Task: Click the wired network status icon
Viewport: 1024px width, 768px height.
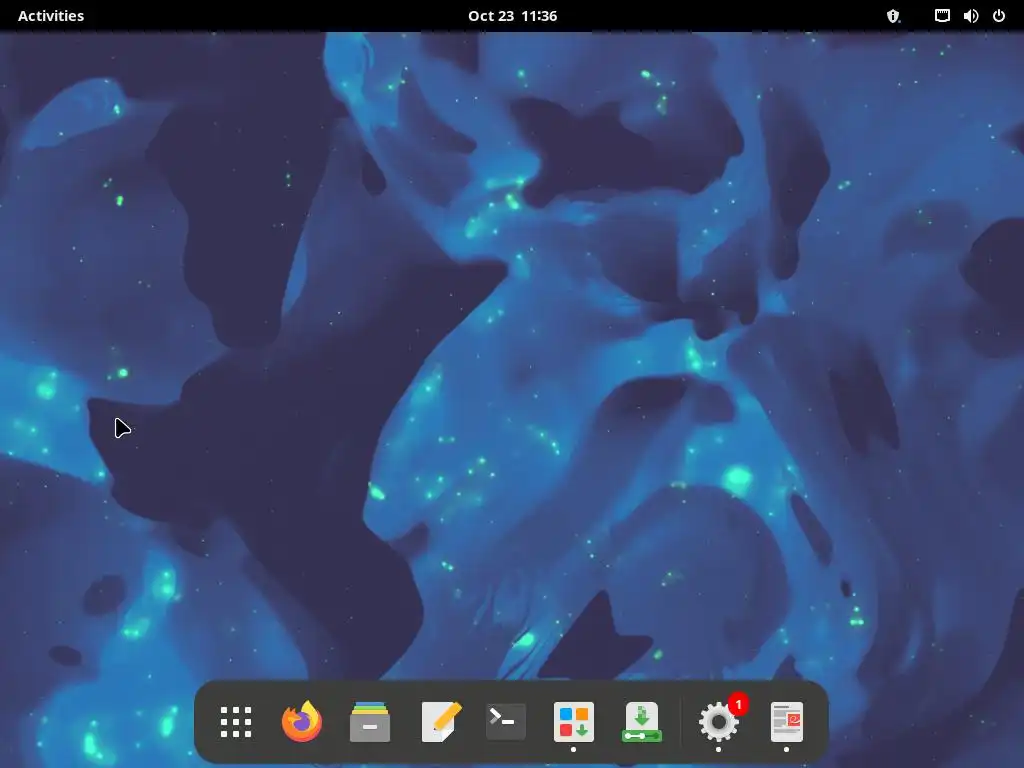Action: pyautogui.click(x=942, y=16)
